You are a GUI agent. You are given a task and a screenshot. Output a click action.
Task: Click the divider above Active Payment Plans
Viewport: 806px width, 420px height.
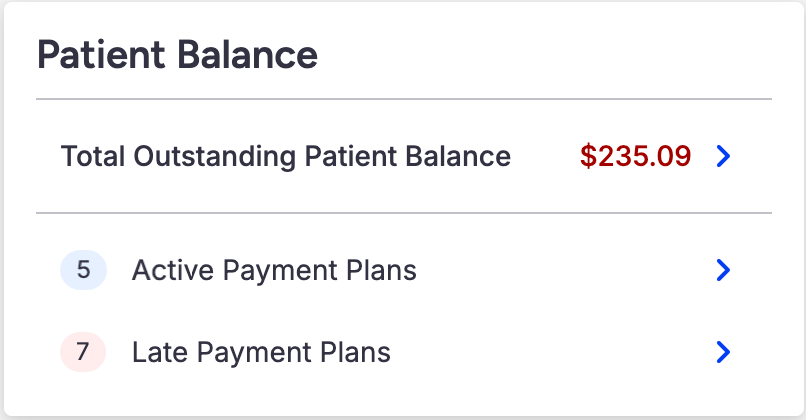[x=403, y=213]
